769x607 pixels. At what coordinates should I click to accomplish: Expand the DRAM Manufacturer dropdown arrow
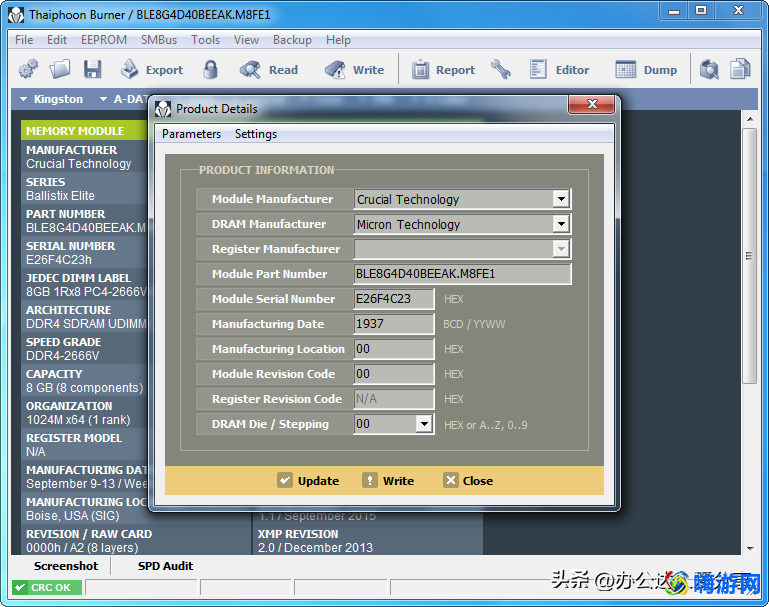(x=561, y=224)
